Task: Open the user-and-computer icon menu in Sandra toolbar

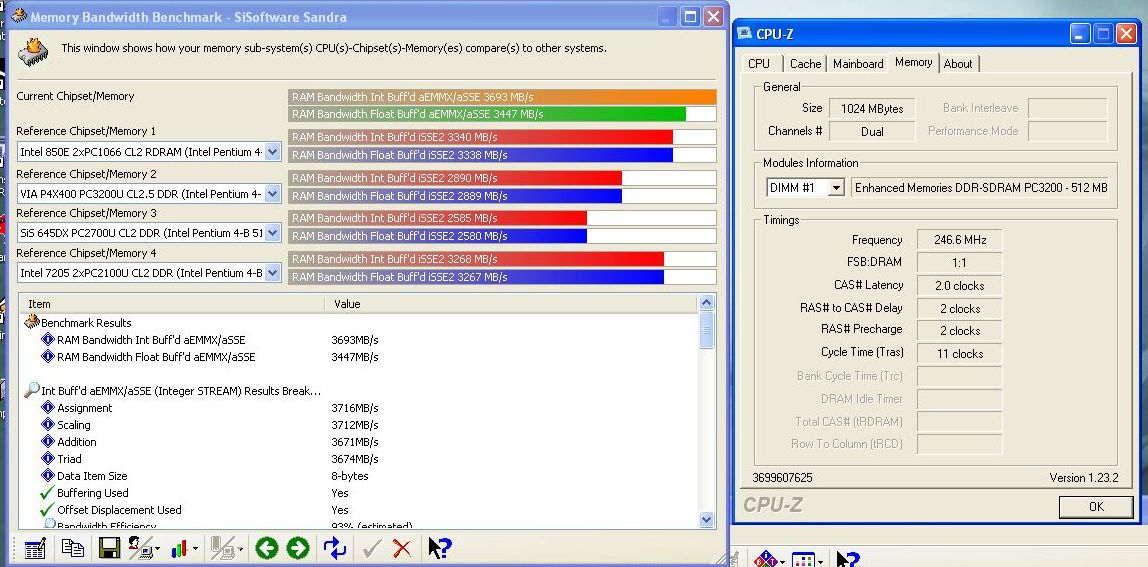Action: coord(144,548)
